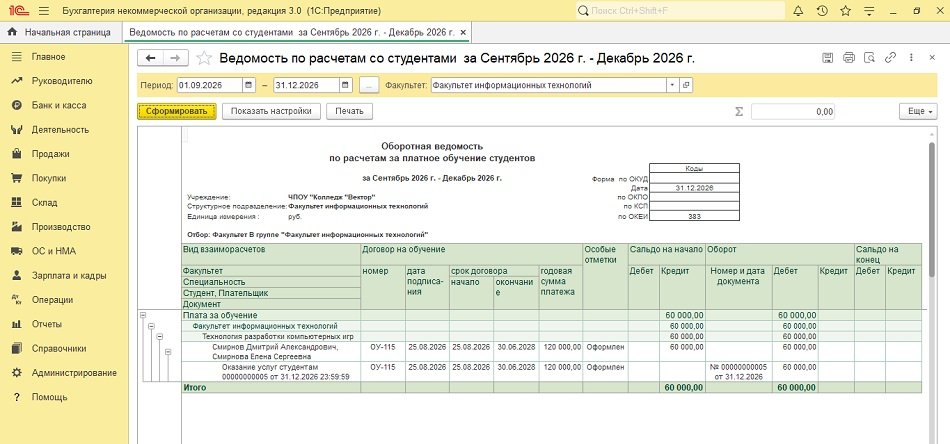Click the Сформировать button
Viewport: 950px width, 444px height.
pyautogui.click(x=176, y=111)
